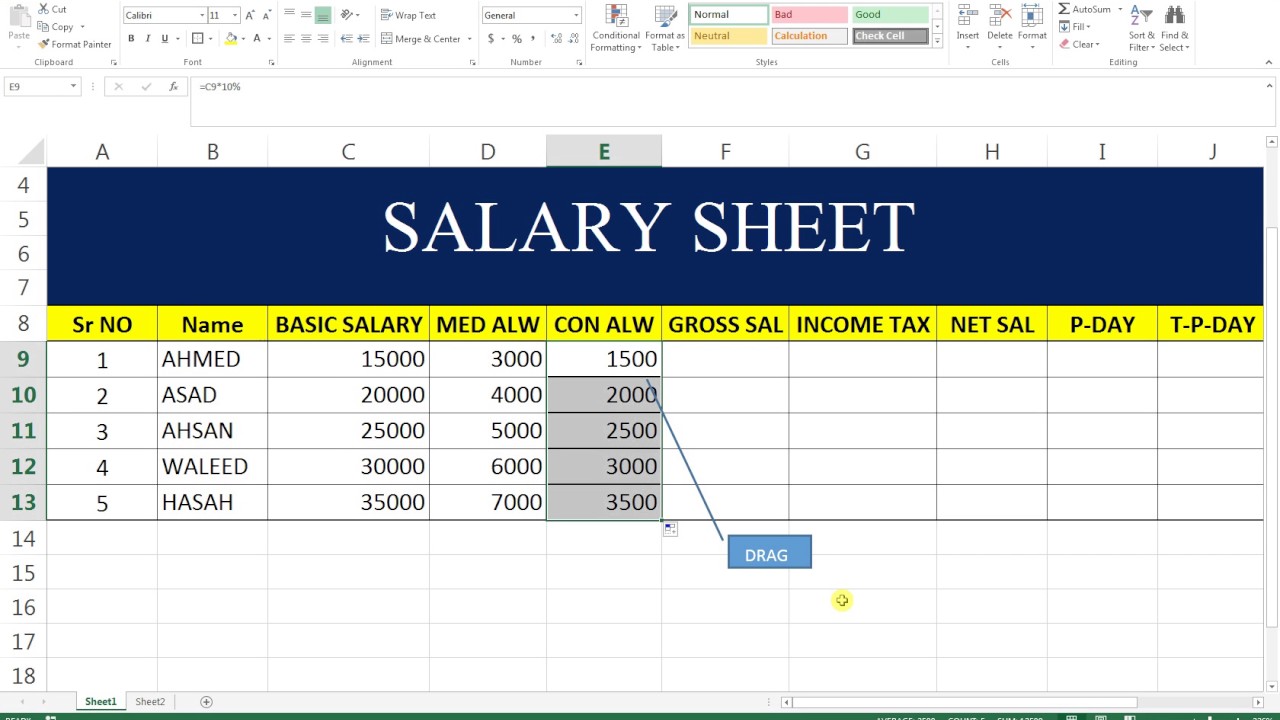
Task: Toggle Bottom Align for the cell
Action: click(322, 15)
